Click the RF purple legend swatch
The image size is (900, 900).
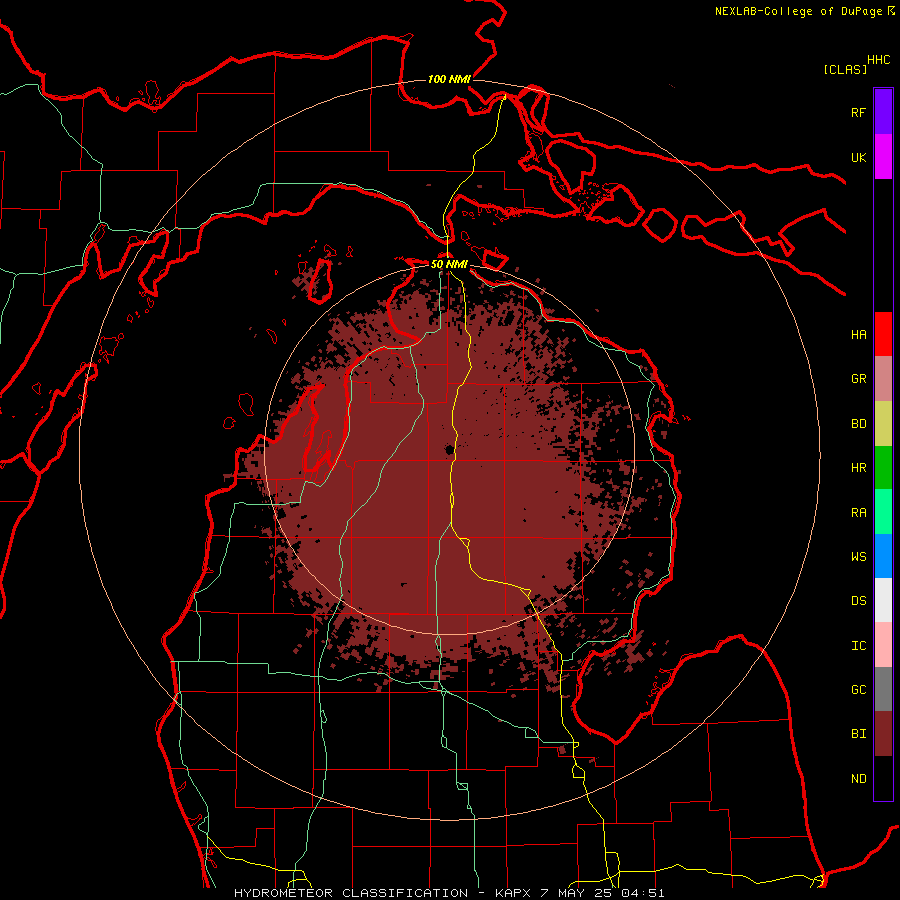(x=883, y=112)
